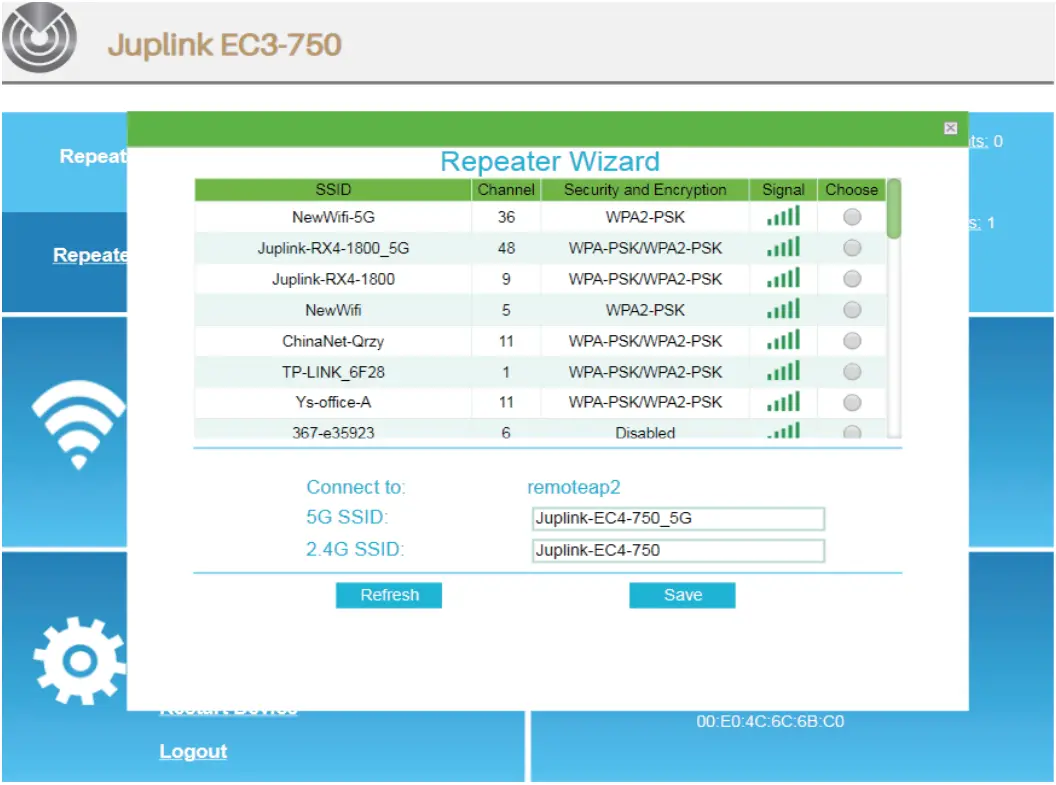Click the signal bars for NewWifi-5G
The width and height of the screenshot is (1056, 785).
782,215
